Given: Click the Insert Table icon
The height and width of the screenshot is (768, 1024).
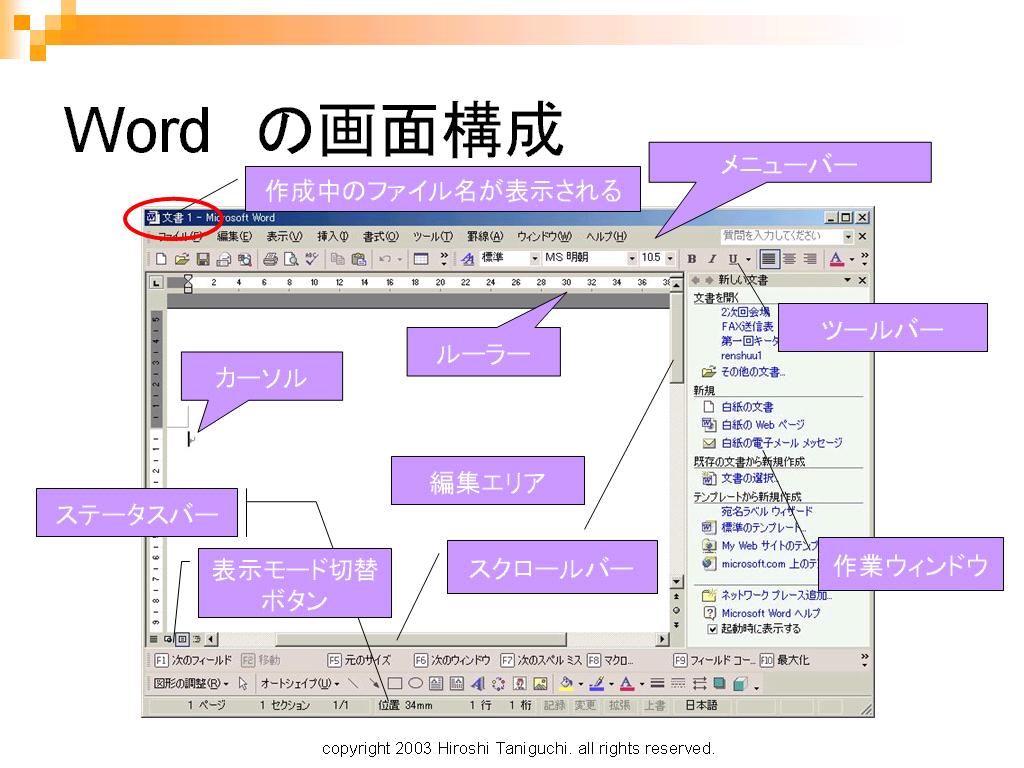Looking at the screenshot, I should pos(421,259).
